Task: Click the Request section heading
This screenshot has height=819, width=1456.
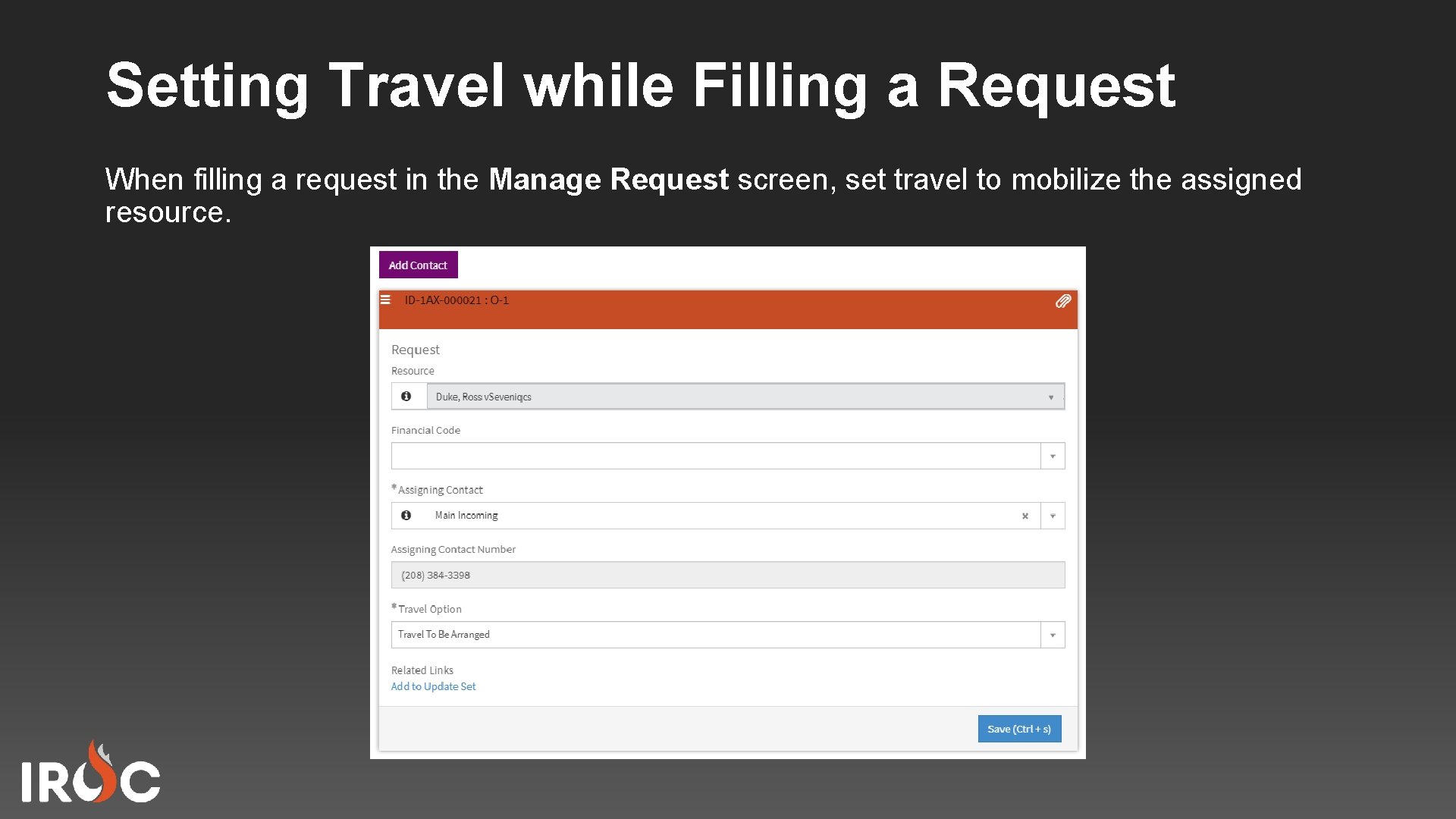Action: coord(415,350)
